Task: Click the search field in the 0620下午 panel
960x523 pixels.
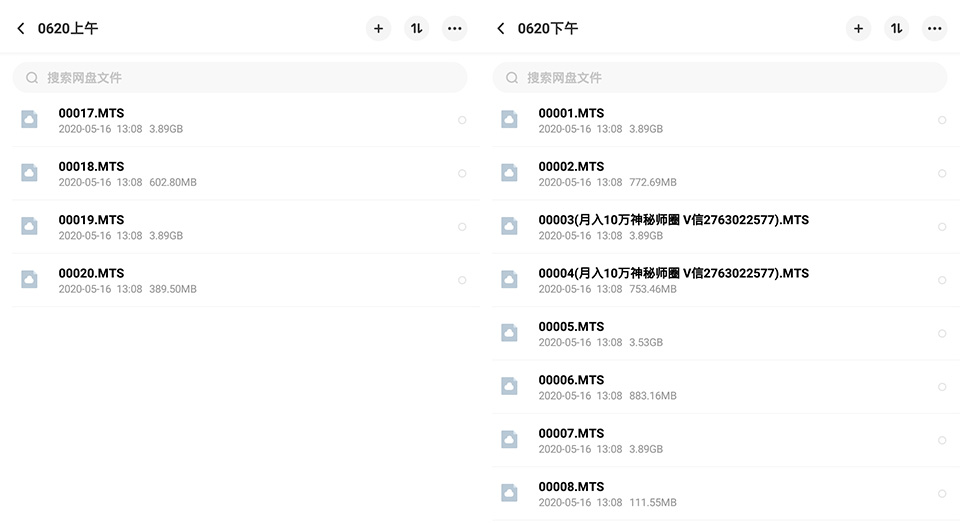Action: 720,77
